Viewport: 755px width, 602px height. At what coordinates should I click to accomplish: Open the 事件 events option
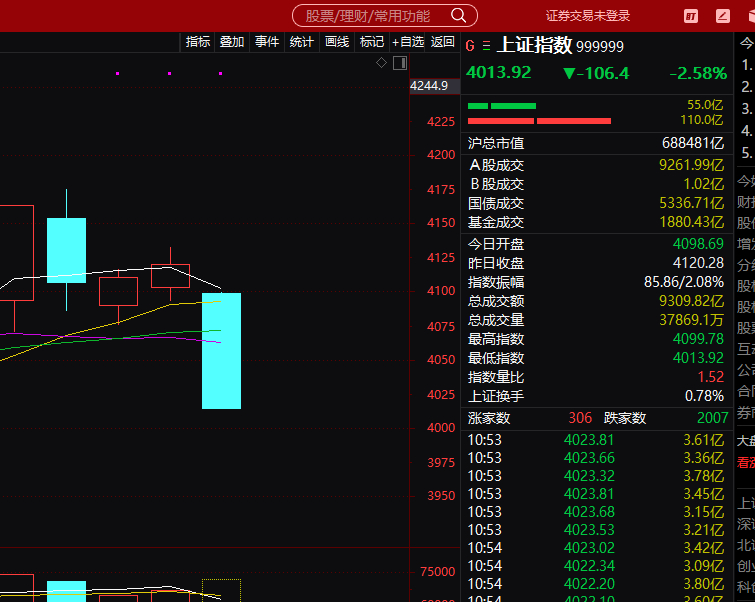coord(267,42)
